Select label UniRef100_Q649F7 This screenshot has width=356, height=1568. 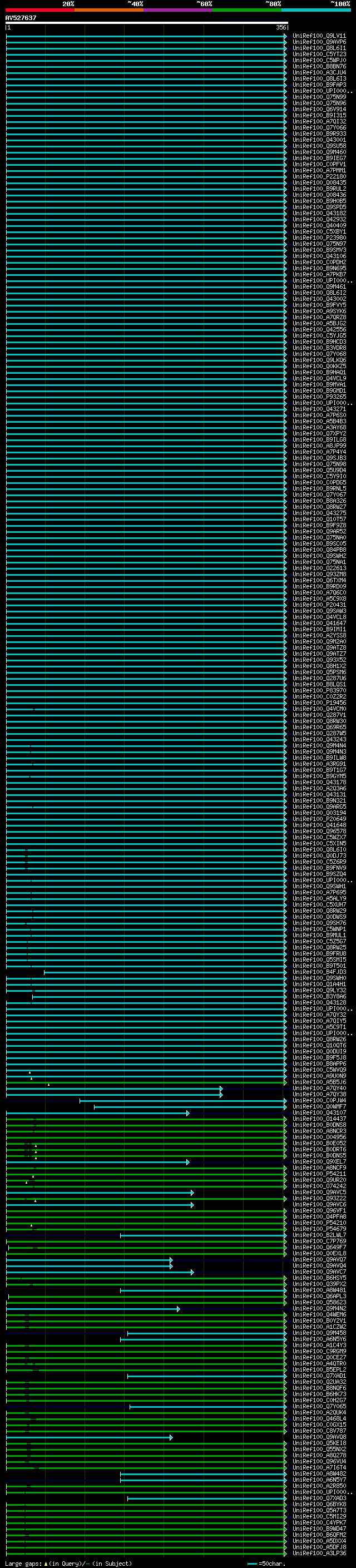click(319, 1247)
